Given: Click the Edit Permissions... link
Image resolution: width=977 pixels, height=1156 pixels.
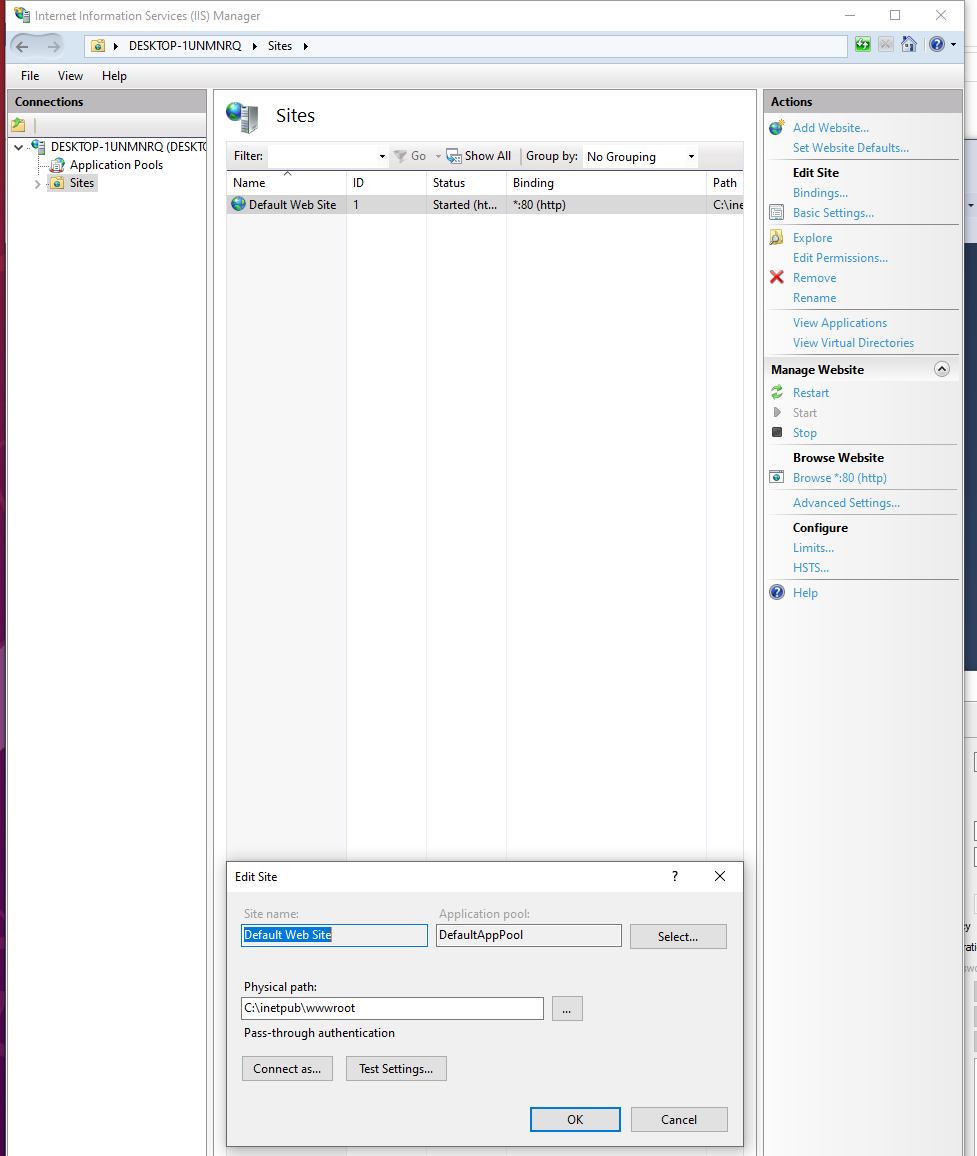Looking at the screenshot, I should pos(840,257).
